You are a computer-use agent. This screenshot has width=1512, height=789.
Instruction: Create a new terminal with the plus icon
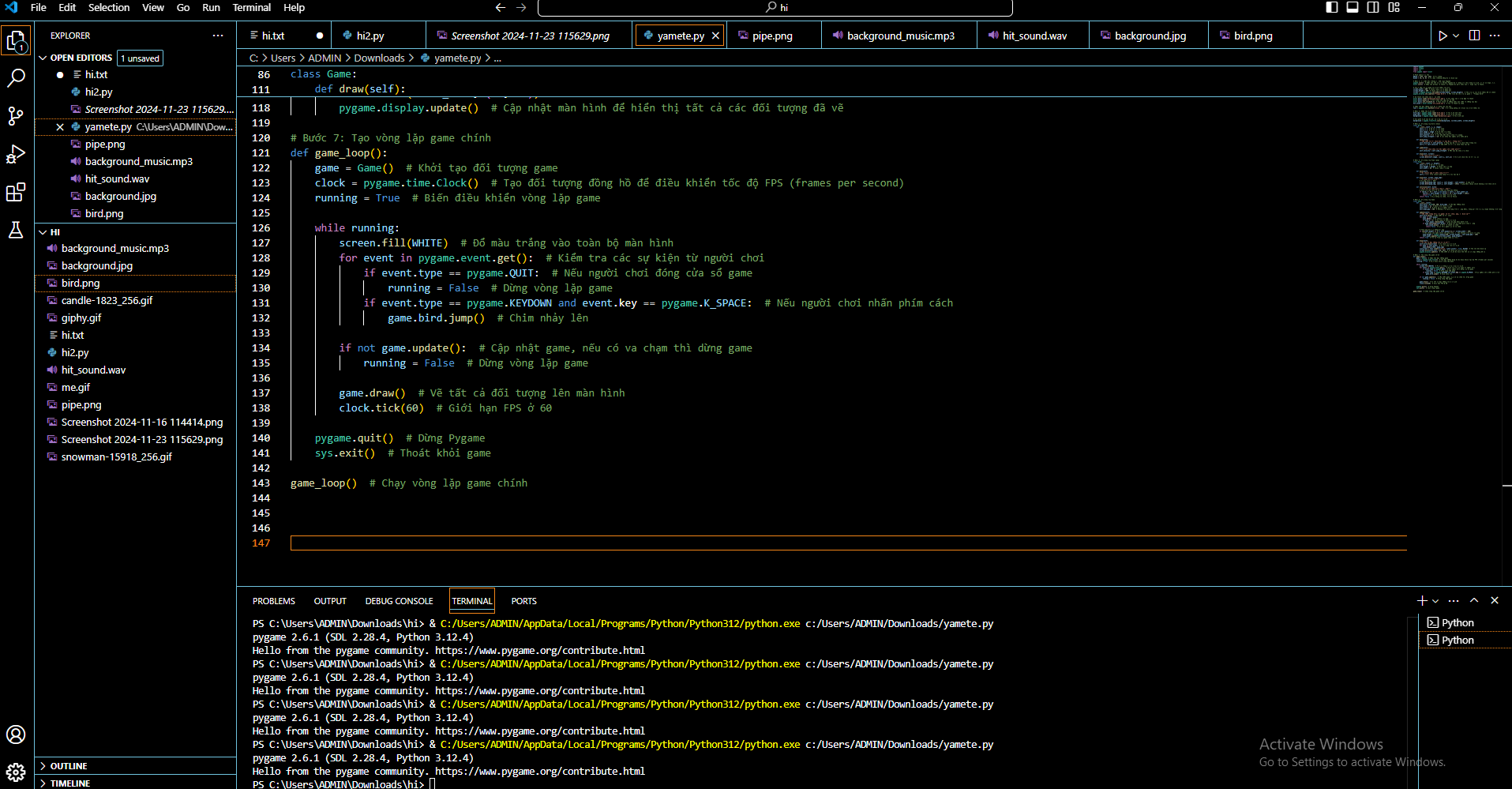(x=1422, y=601)
